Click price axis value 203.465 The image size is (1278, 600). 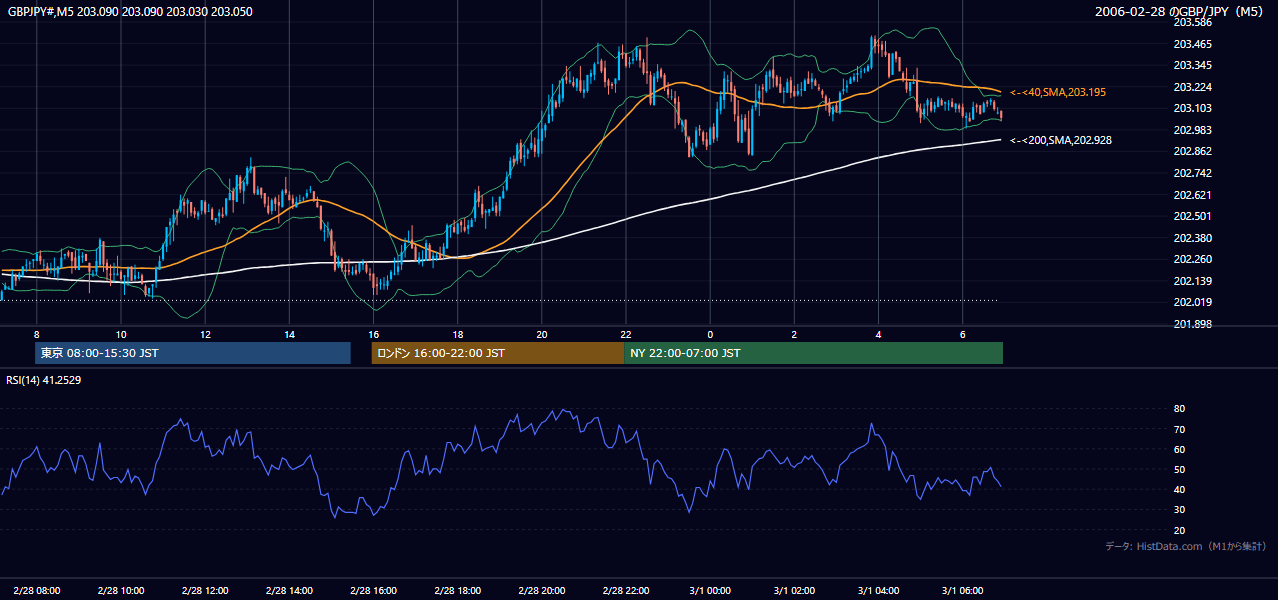pos(1192,44)
